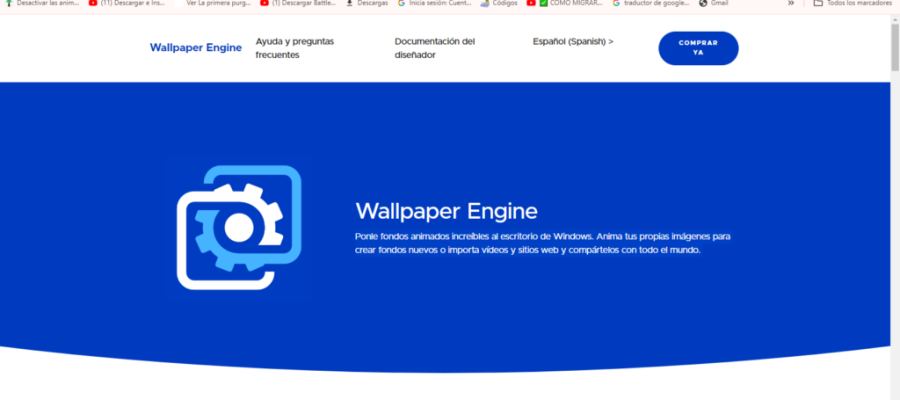Click the vertical page scrollbar thumb
Screen dimensions: 900x400
coord(894,45)
